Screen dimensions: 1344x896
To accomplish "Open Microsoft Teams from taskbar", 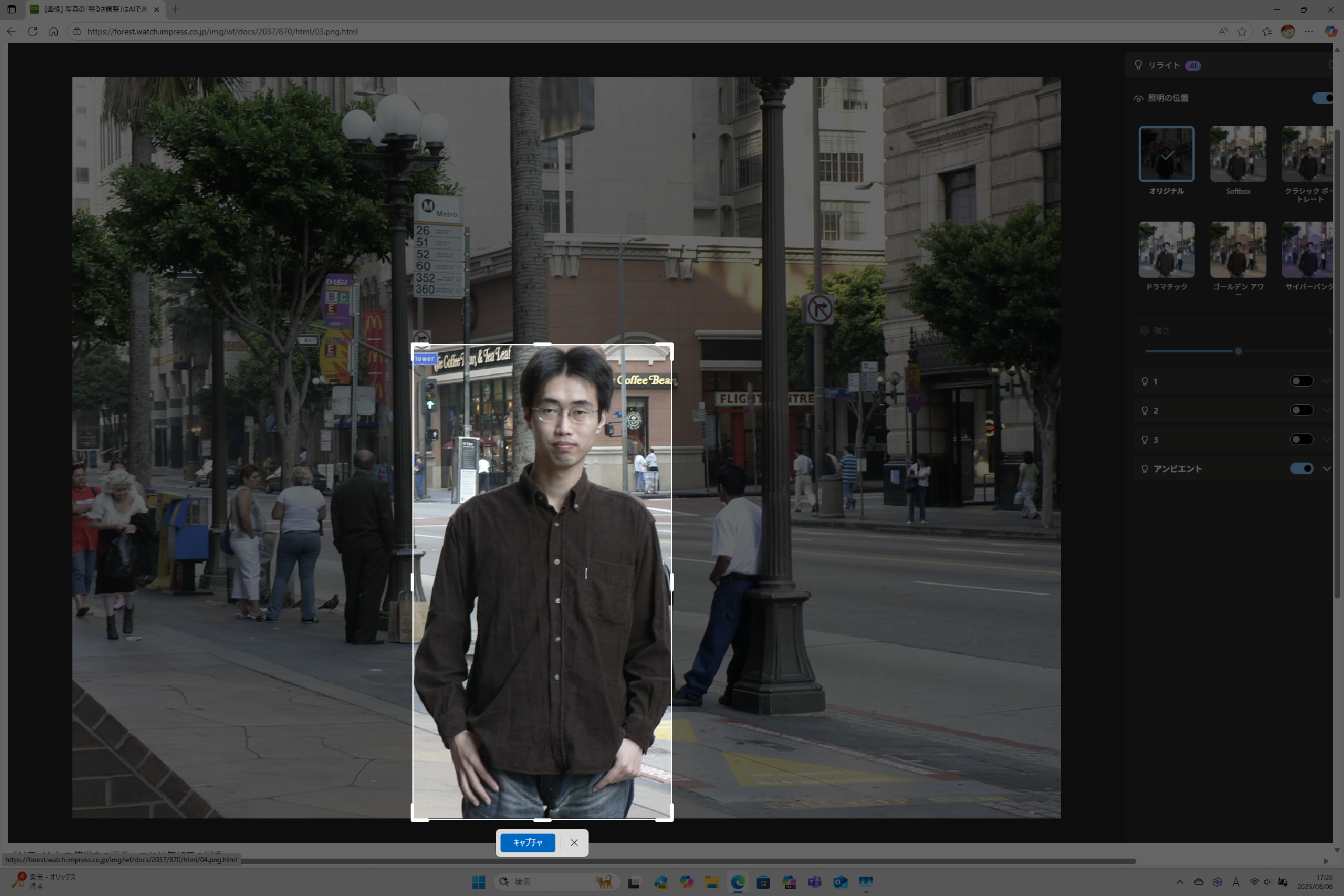I will (x=814, y=882).
